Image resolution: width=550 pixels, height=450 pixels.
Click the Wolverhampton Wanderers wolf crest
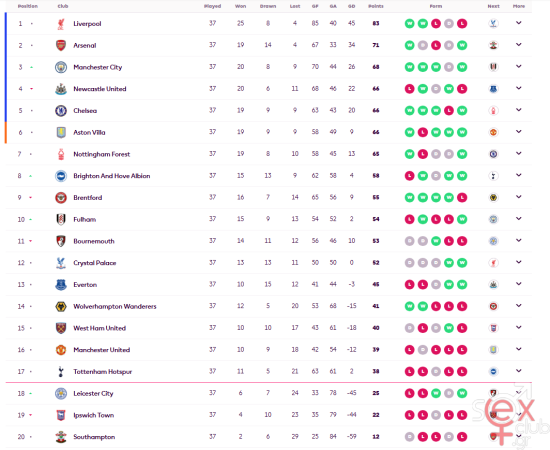pos(61,307)
